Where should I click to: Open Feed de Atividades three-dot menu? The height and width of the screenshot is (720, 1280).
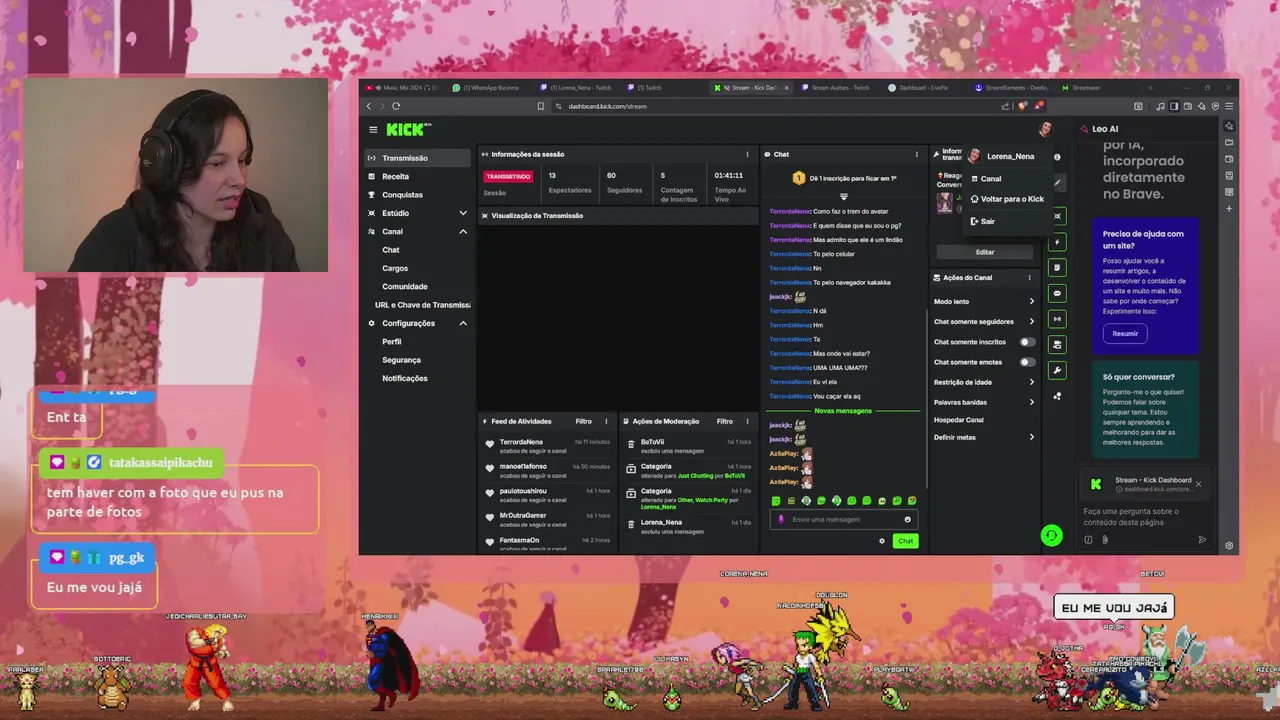tap(606, 421)
